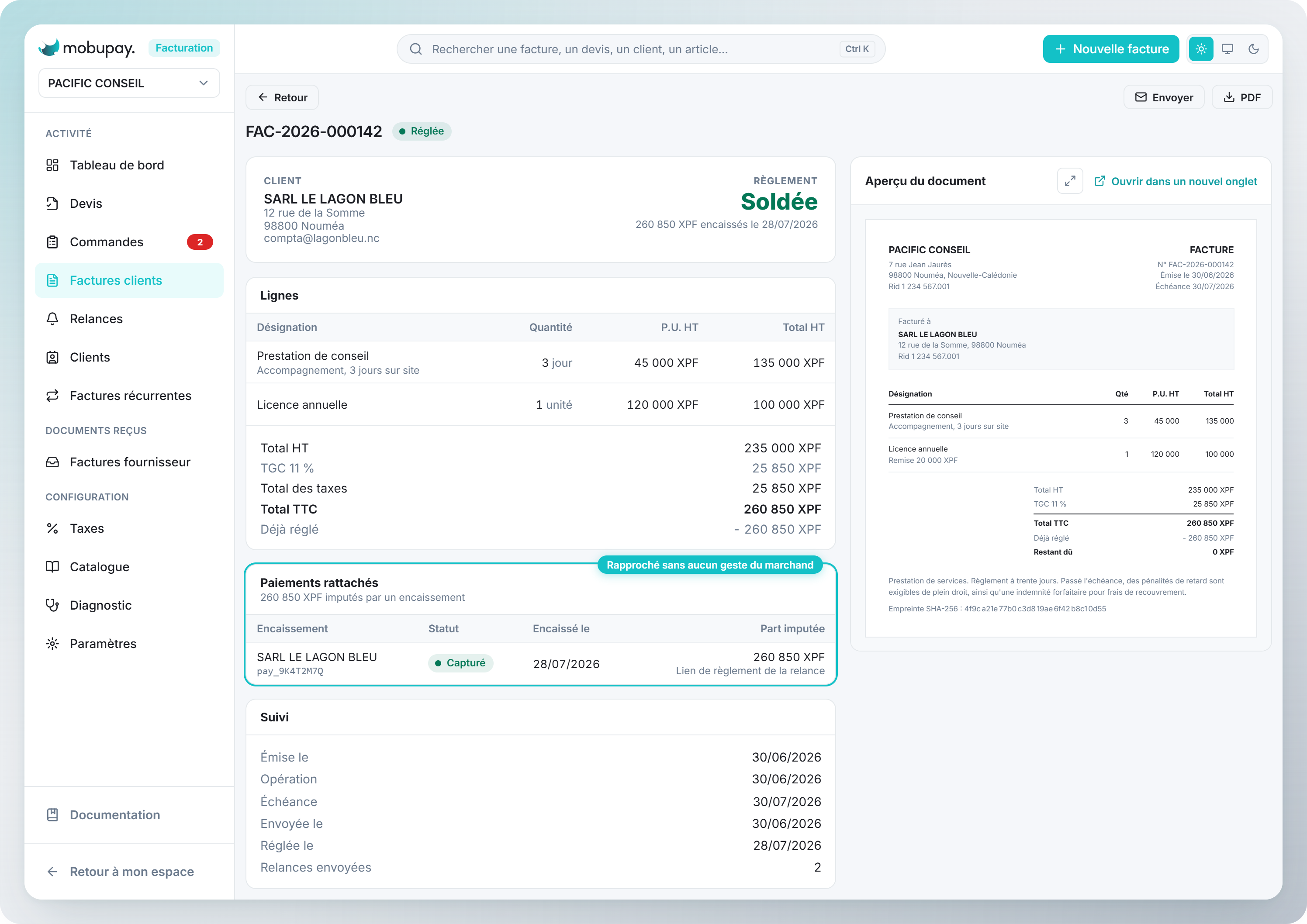The image size is (1307, 924).
Task: Open Relances bell entry
Action: pyautogui.click(x=129, y=319)
